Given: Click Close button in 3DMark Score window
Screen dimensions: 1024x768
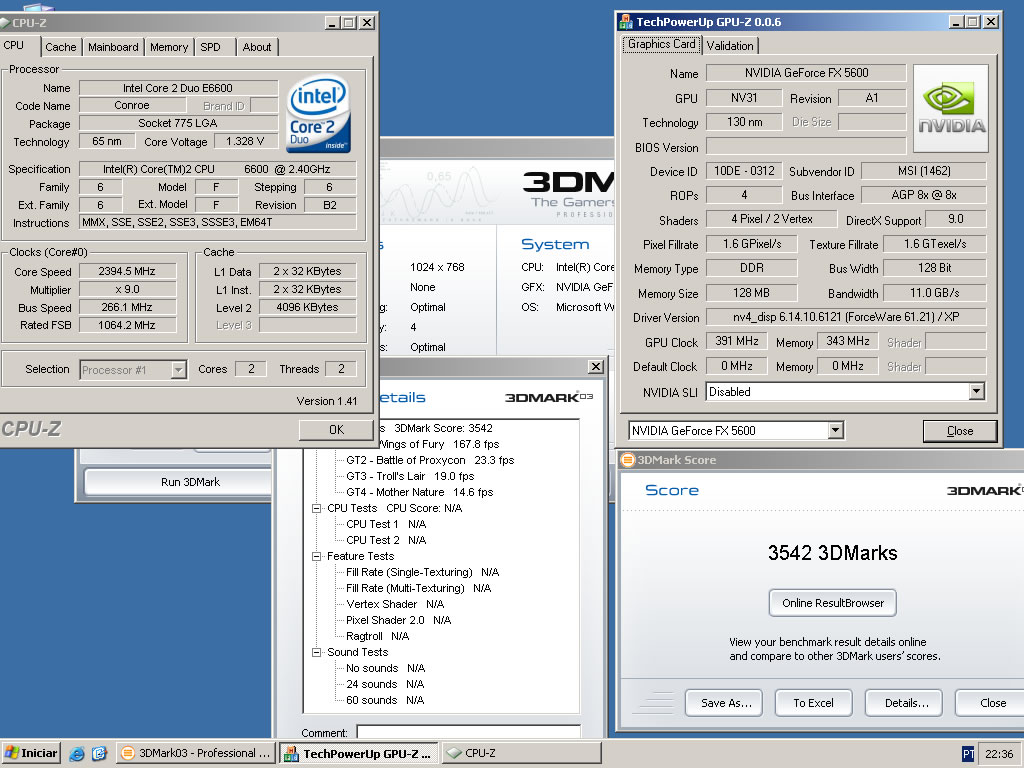Looking at the screenshot, I should [x=992, y=703].
